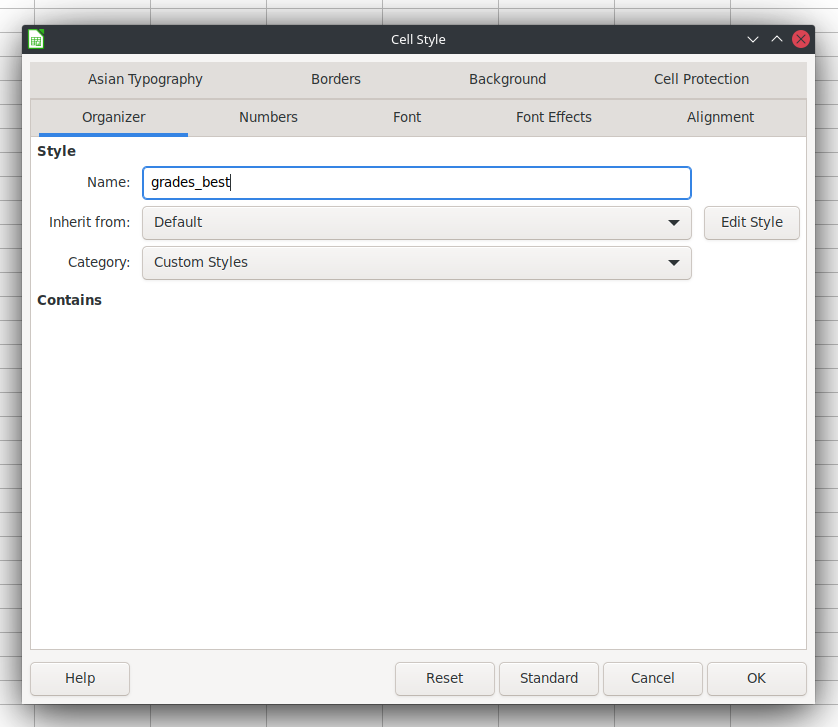Switch to the Numbers tab

(x=268, y=117)
